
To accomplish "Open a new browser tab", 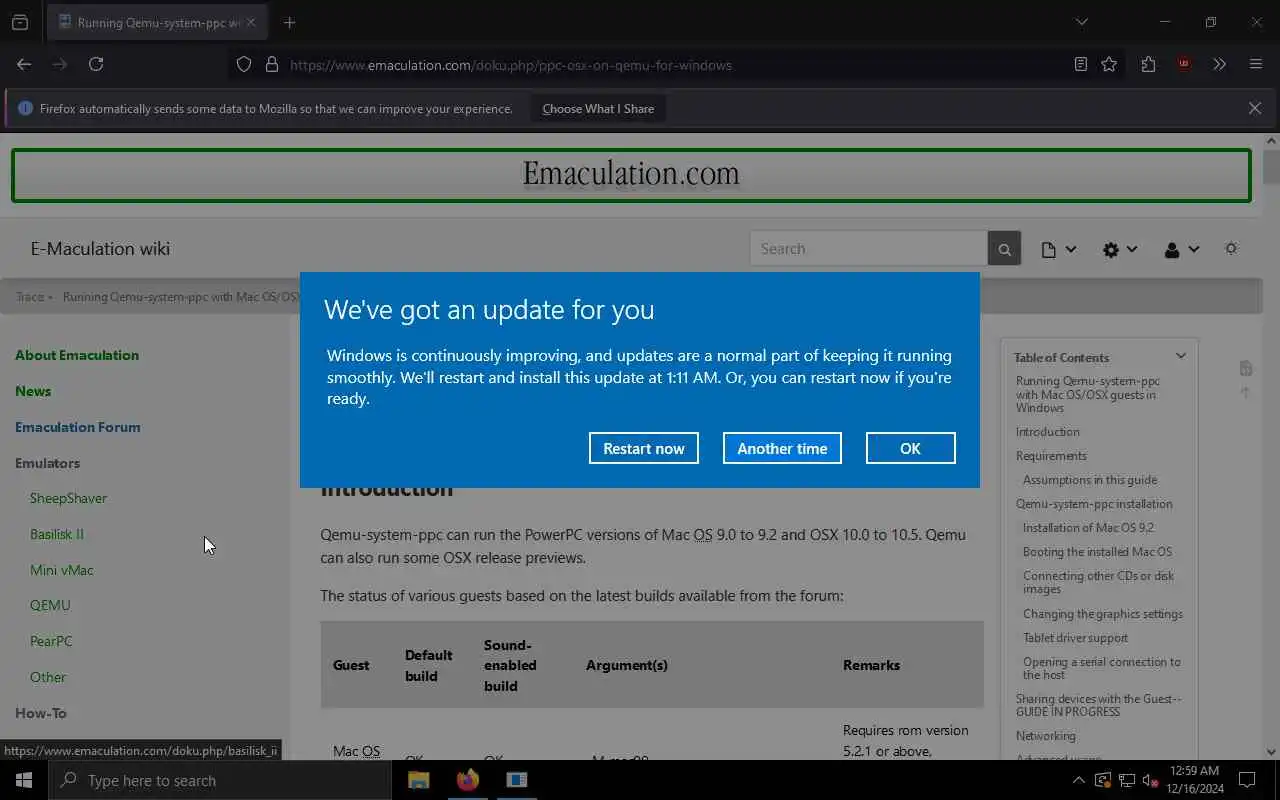I will [x=290, y=22].
